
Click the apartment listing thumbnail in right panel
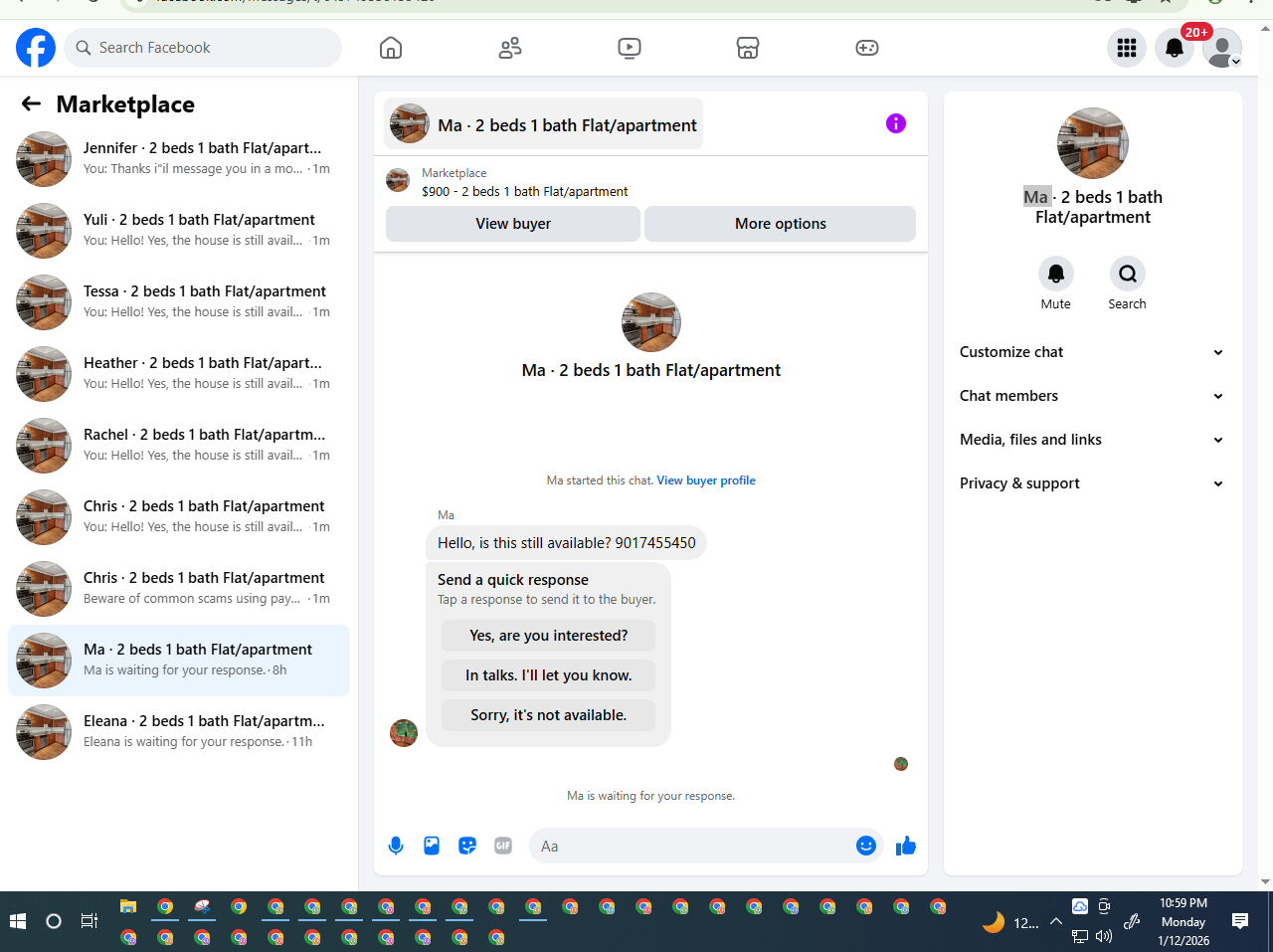(x=1093, y=143)
